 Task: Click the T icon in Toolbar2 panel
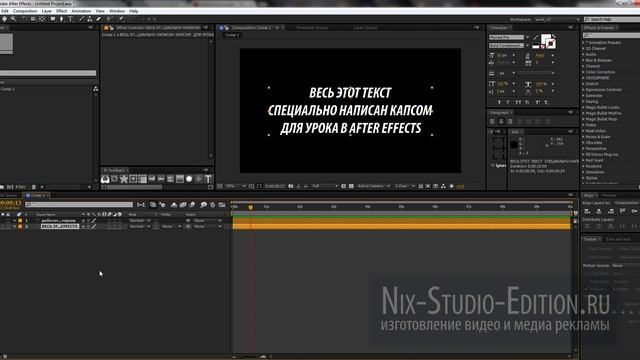coord(208,179)
